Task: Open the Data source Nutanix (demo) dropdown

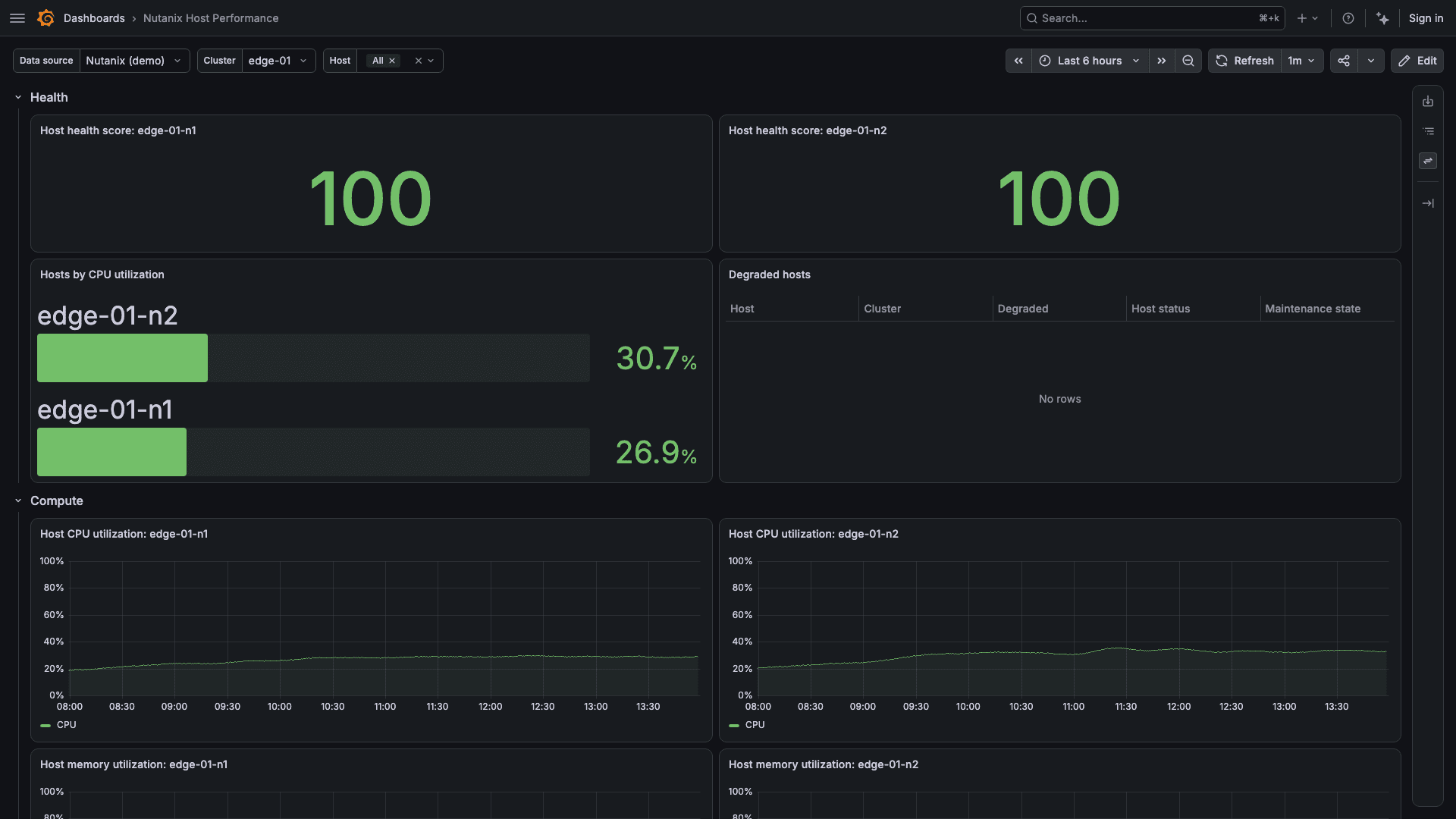Action: coord(134,61)
